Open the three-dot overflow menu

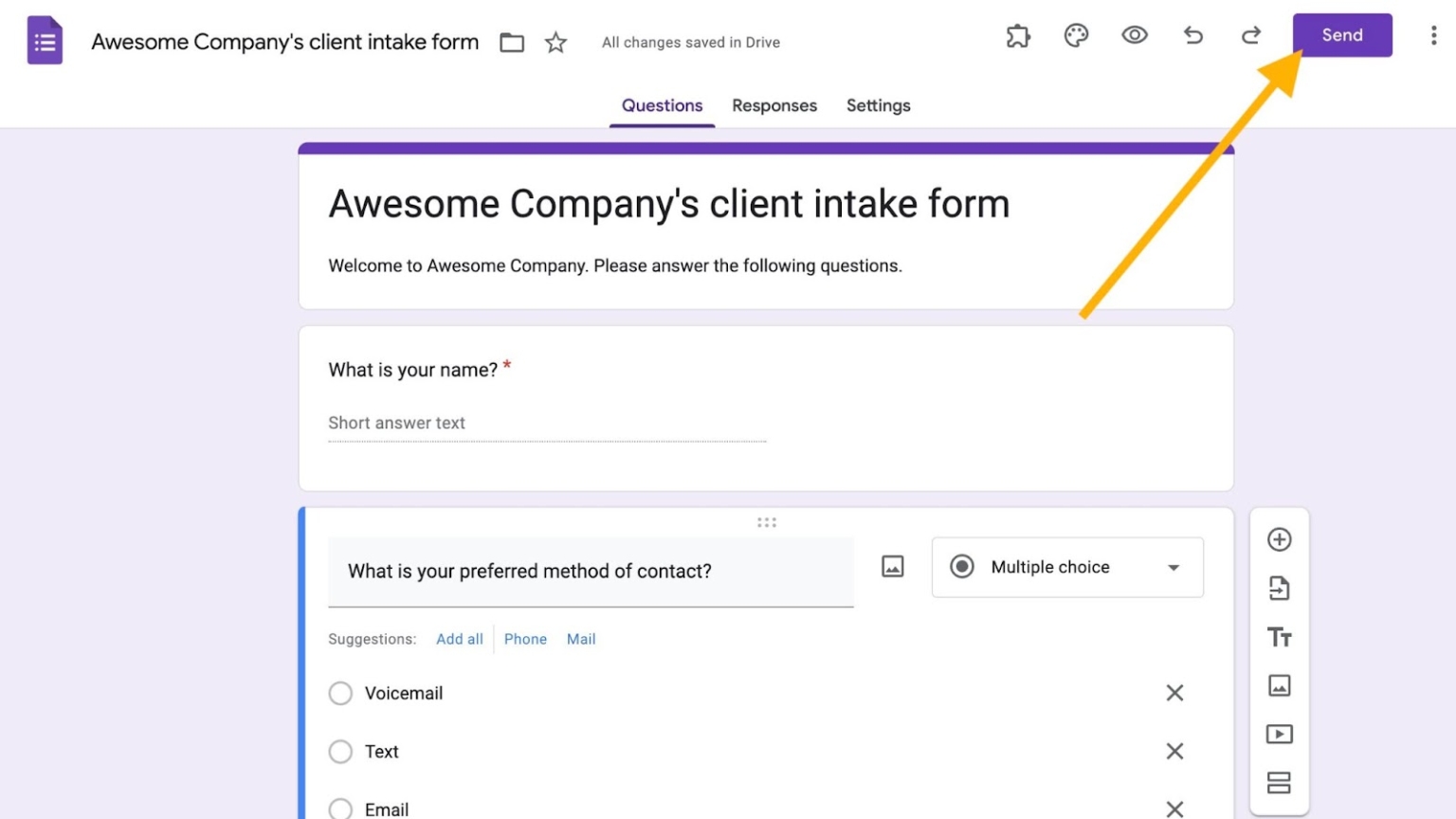pyautogui.click(x=1432, y=35)
